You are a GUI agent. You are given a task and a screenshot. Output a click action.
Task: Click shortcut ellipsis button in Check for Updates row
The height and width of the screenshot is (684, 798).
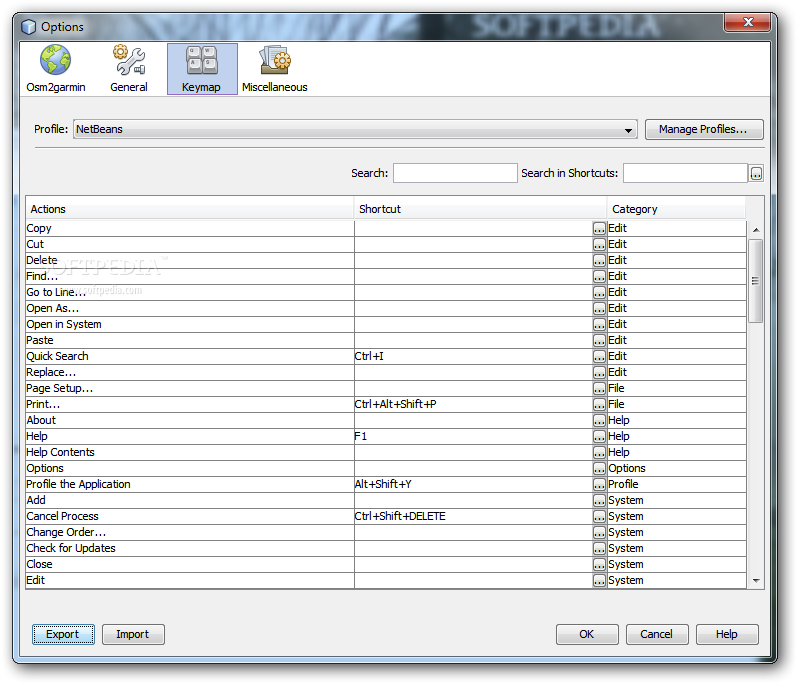pyautogui.click(x=600, y=549)
